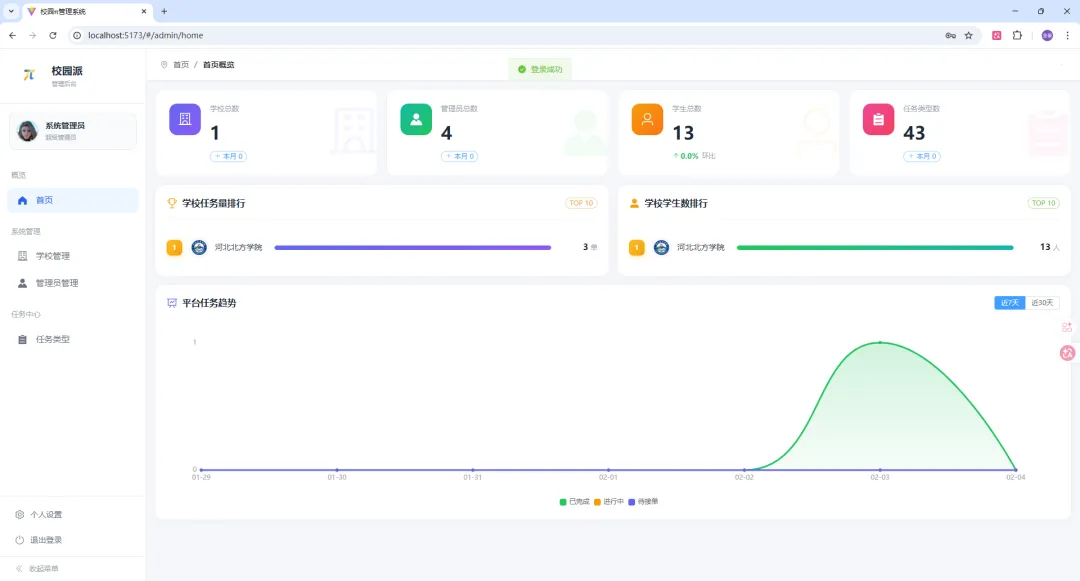Click the green 管理员总数 card icon
This screenshot has height=581, width=1080.
416,119
